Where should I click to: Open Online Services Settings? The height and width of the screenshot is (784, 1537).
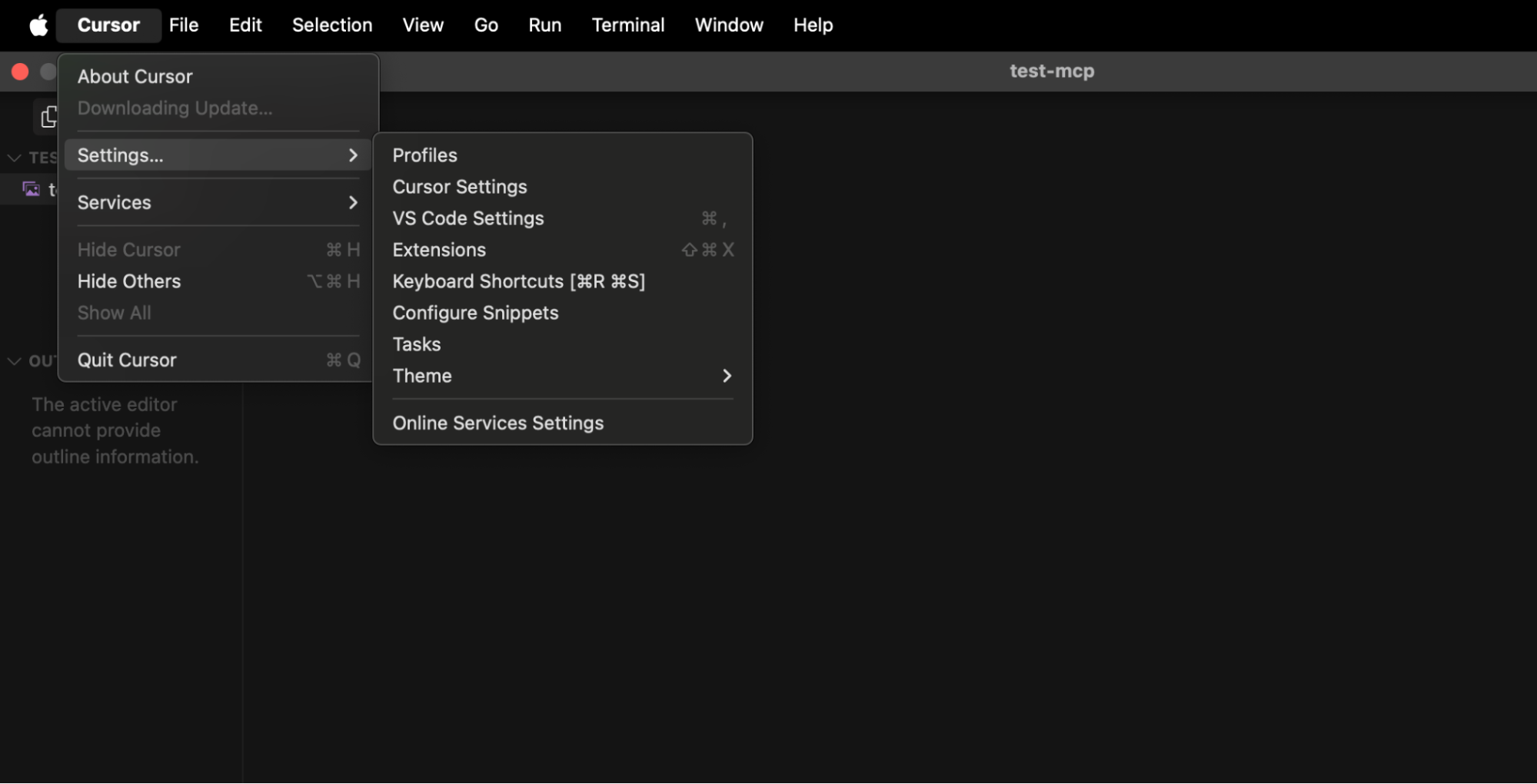pyautogui.click(x=563, y=423)
